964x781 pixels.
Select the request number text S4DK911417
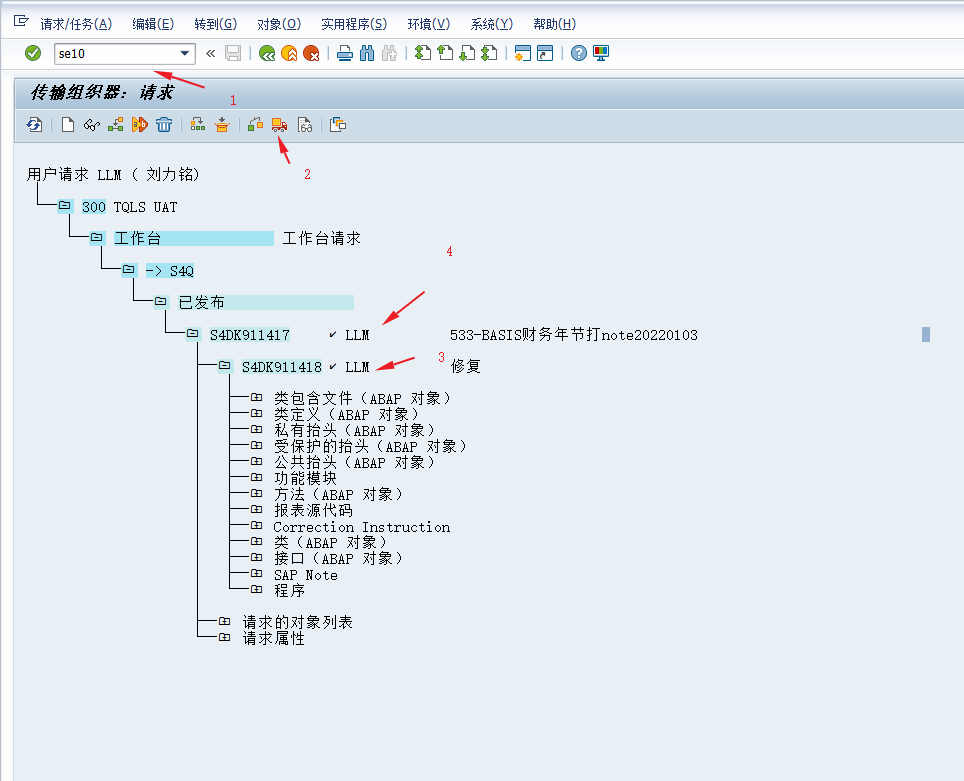pos(250,335)
